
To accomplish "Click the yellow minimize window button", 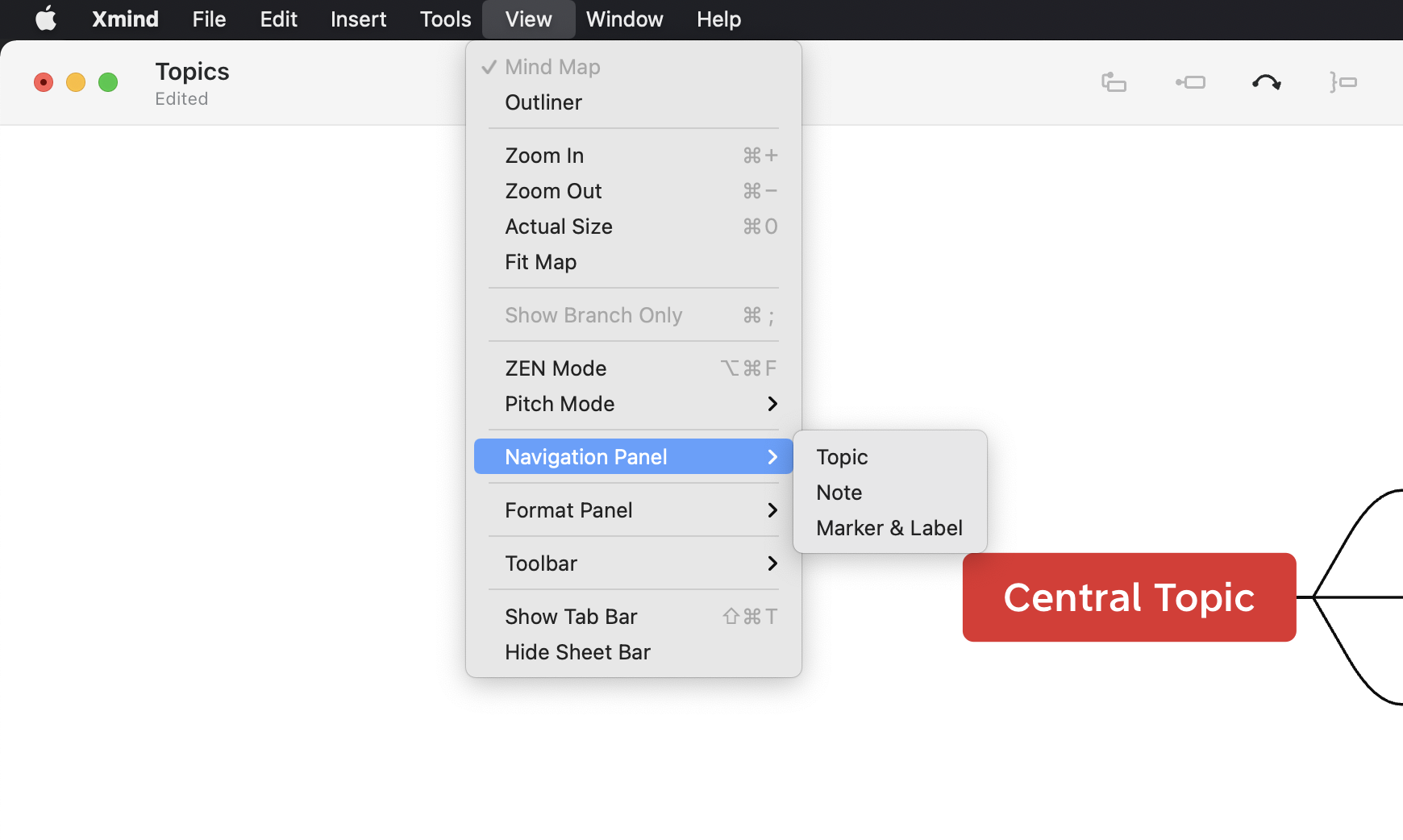I will point(76,82).
